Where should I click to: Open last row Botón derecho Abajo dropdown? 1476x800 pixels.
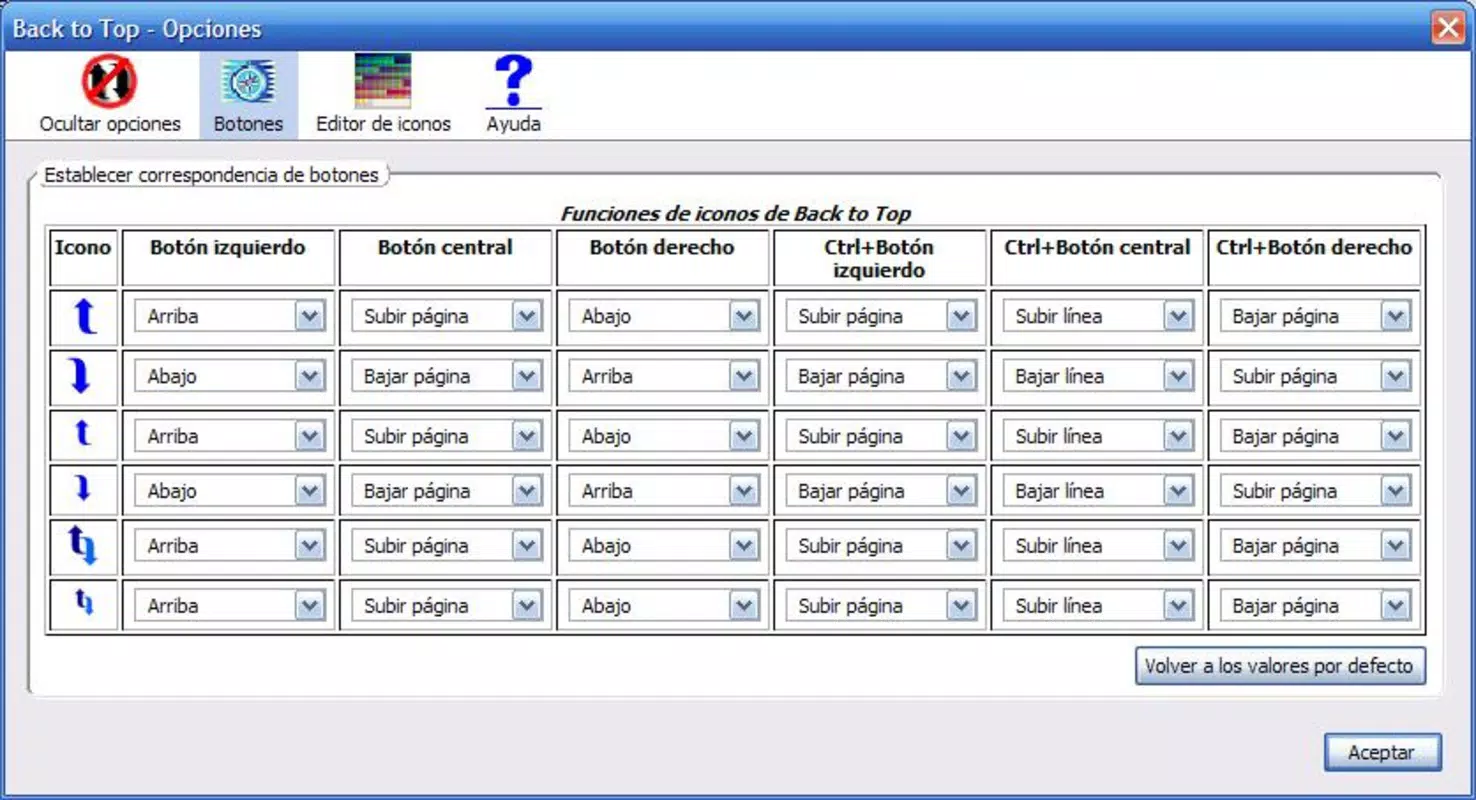coord(663,606)
